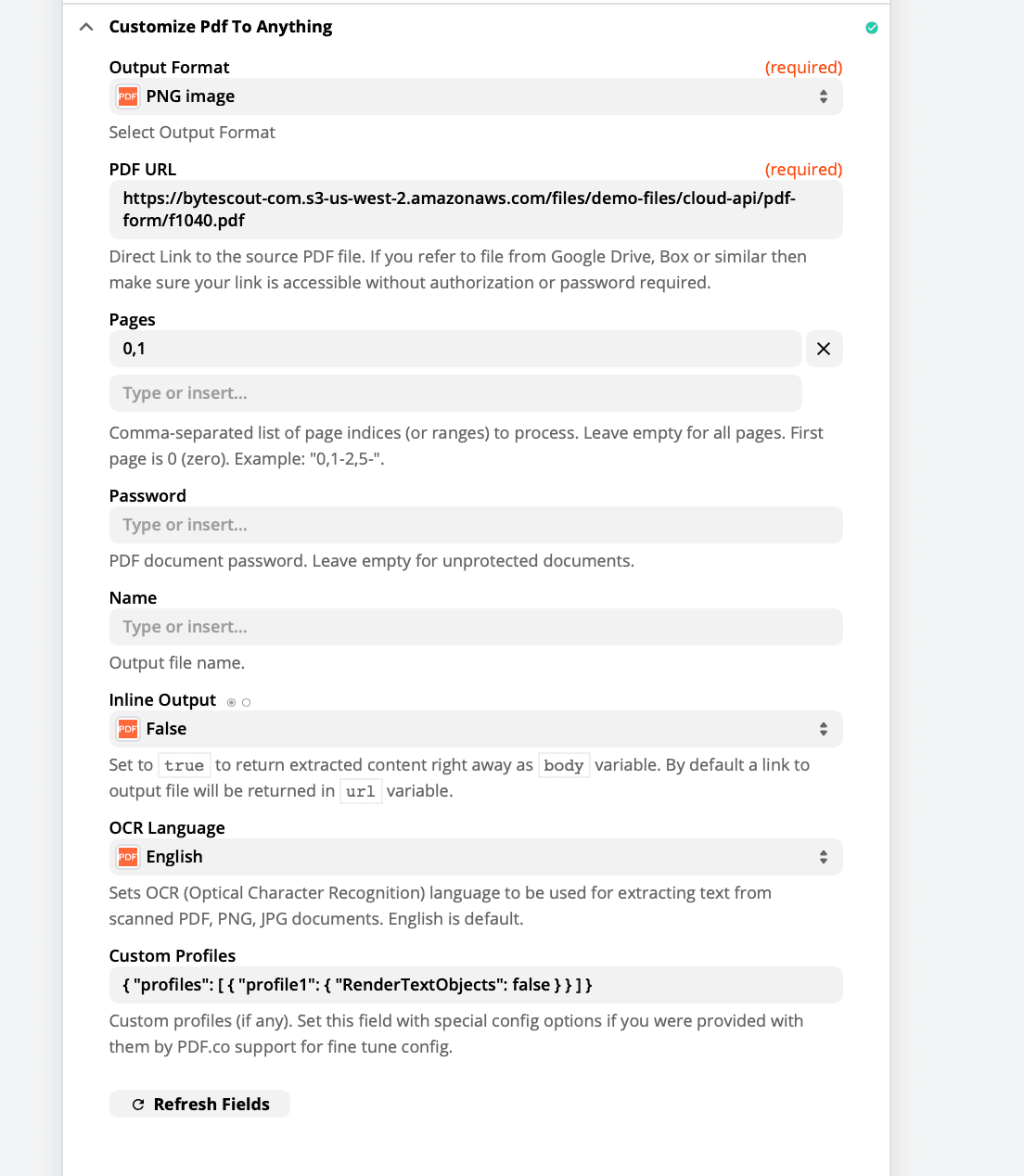Click the X to clear the Pages value
This screenshot has height=1176, width=1024.
point(824,349)
